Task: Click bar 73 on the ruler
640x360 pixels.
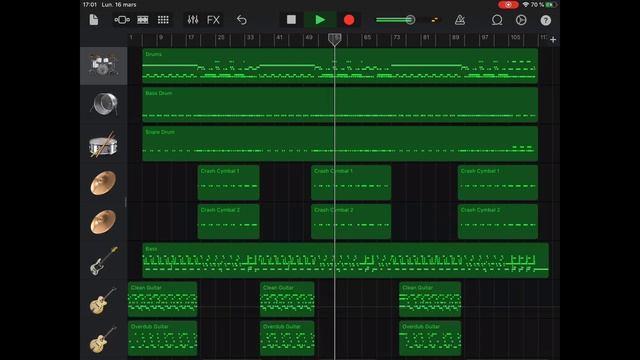Action: click(397, 37)
